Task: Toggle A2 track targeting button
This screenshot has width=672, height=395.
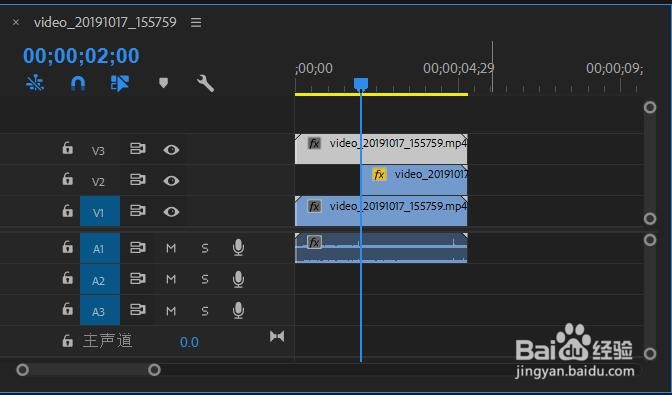Action: tap(100, 279)
